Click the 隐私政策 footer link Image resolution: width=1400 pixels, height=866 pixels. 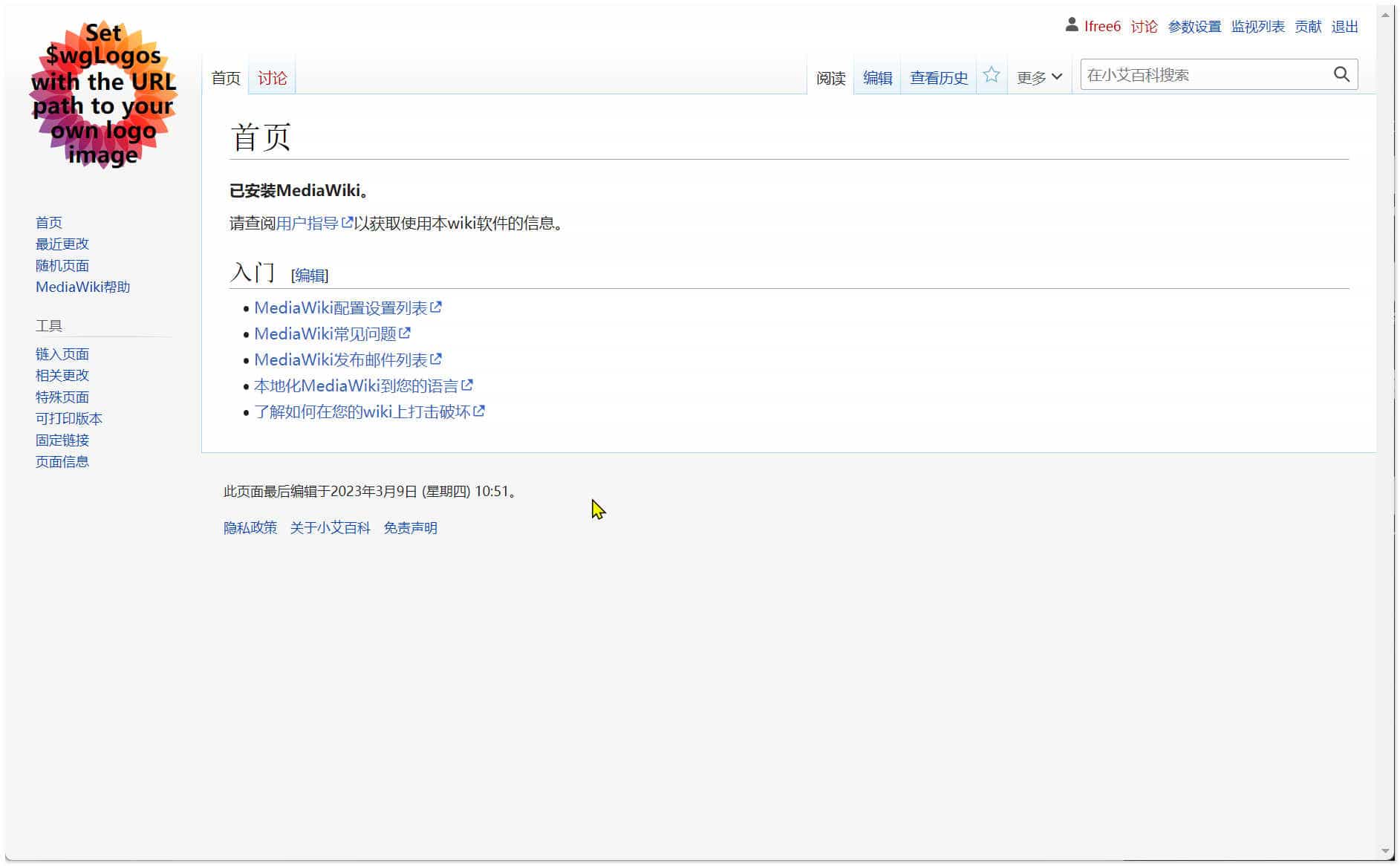click(x=250, y=528)
